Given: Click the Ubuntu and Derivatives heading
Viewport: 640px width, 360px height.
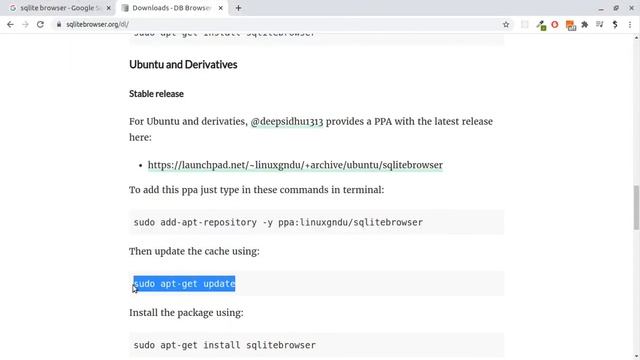Looking at the screenshot, I should [x=183, y=64].
